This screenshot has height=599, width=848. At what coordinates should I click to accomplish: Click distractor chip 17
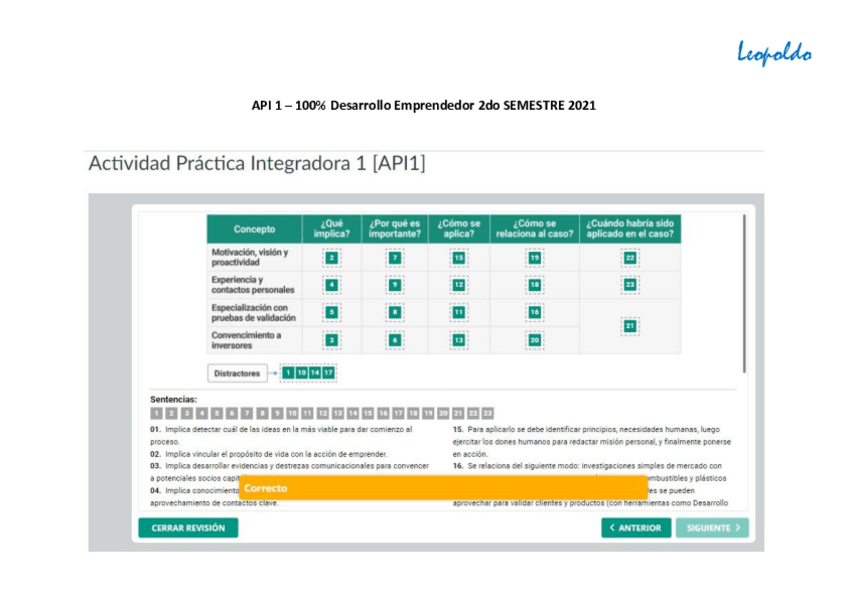[x=329, y=371]
